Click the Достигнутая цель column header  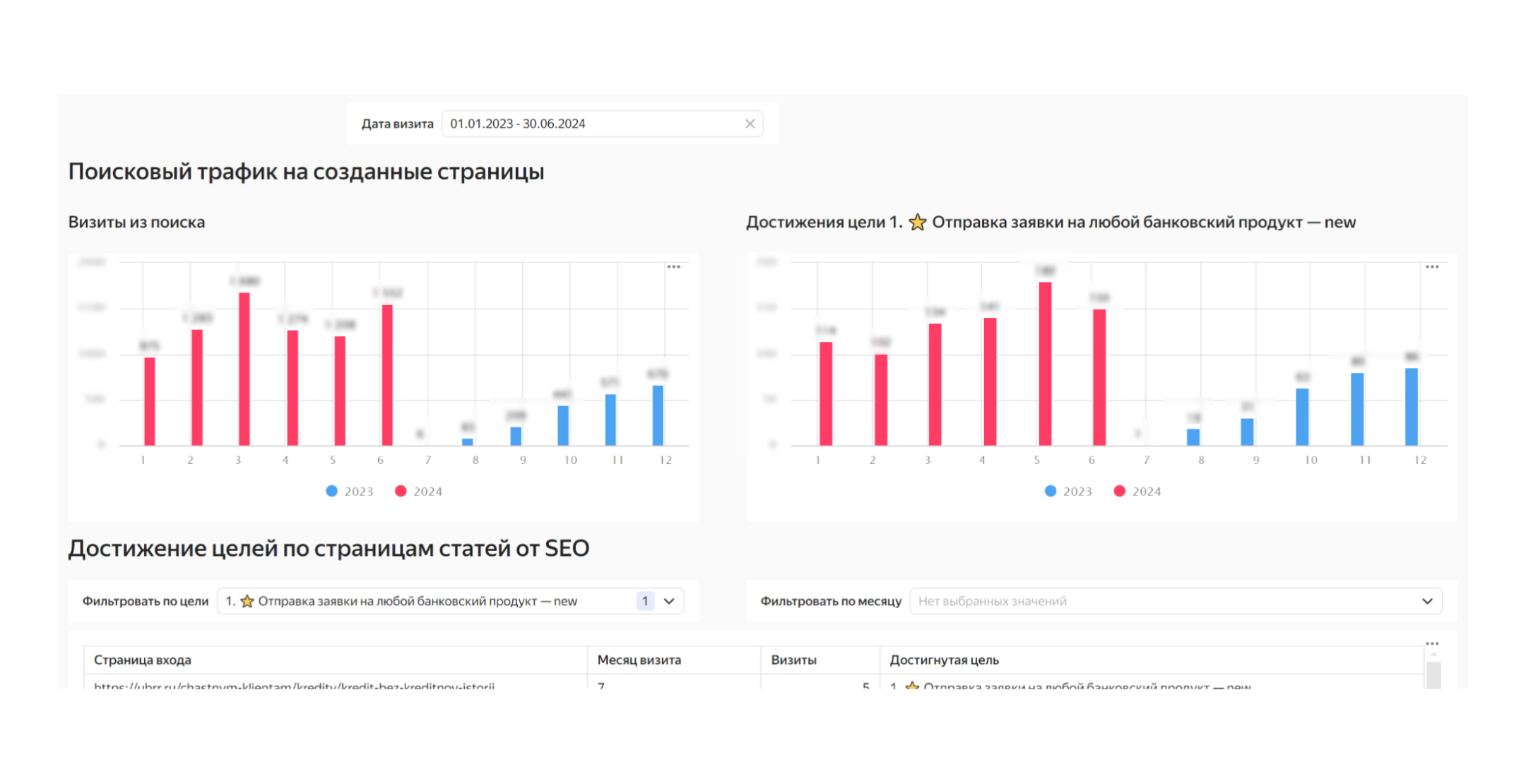(944, 660)
